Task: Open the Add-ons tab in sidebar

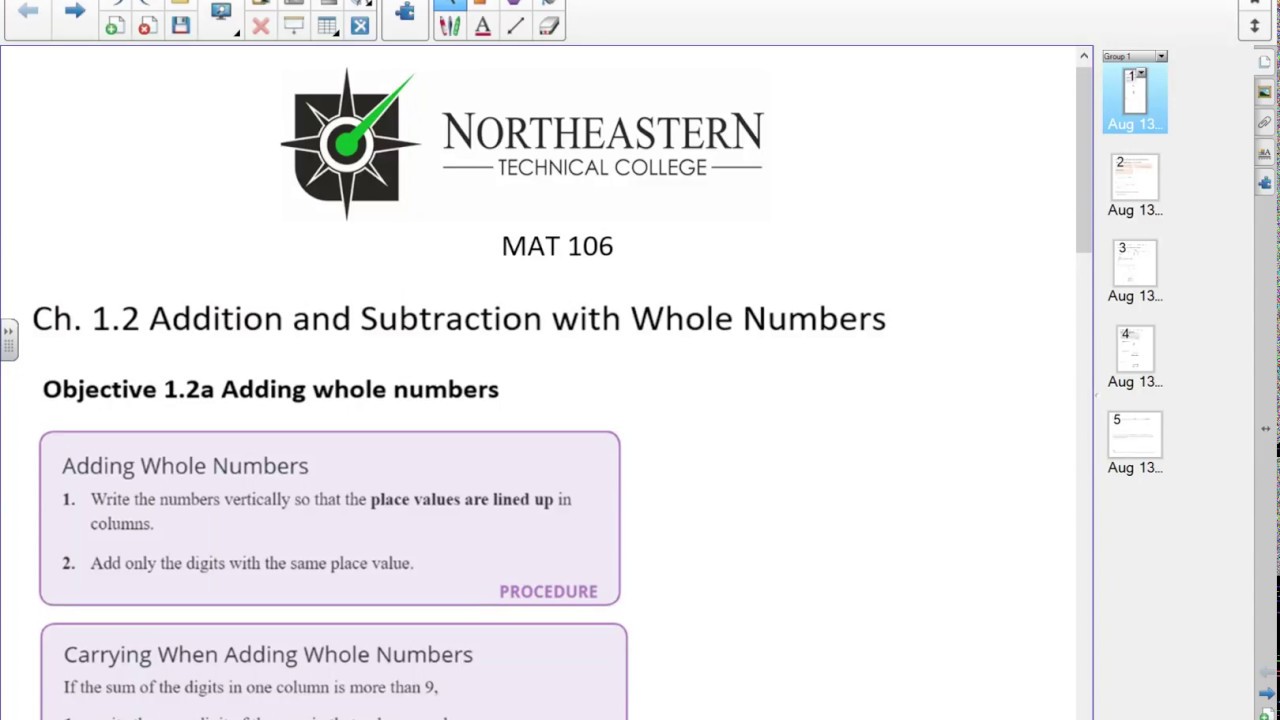Action: coord(1265,183)
